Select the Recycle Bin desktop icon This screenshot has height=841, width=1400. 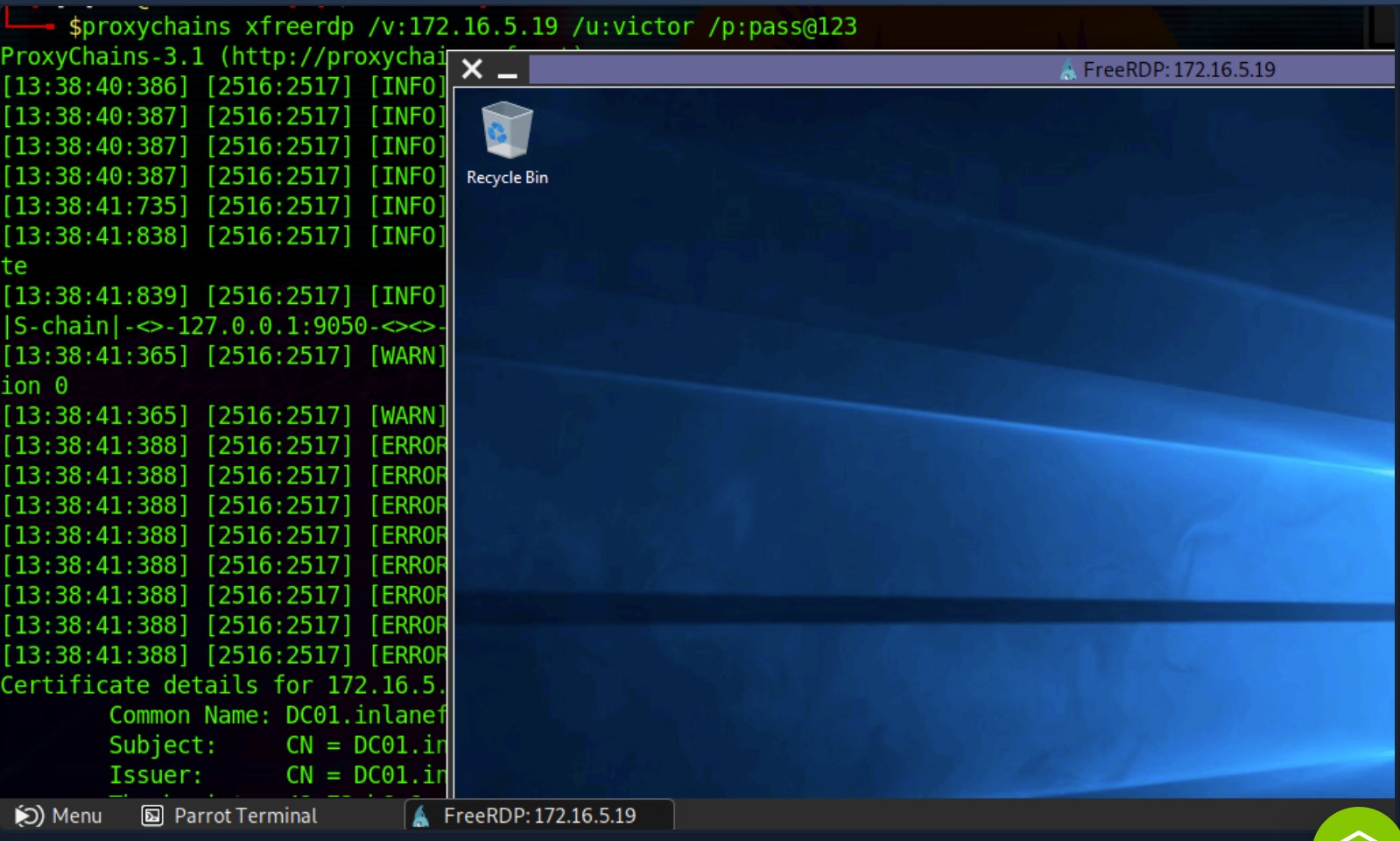pos(507,131)
